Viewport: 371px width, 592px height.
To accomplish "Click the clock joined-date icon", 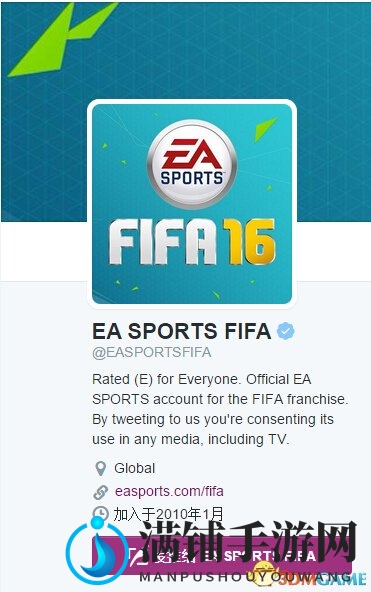I will pyautogui.click(x=100, y=512).
